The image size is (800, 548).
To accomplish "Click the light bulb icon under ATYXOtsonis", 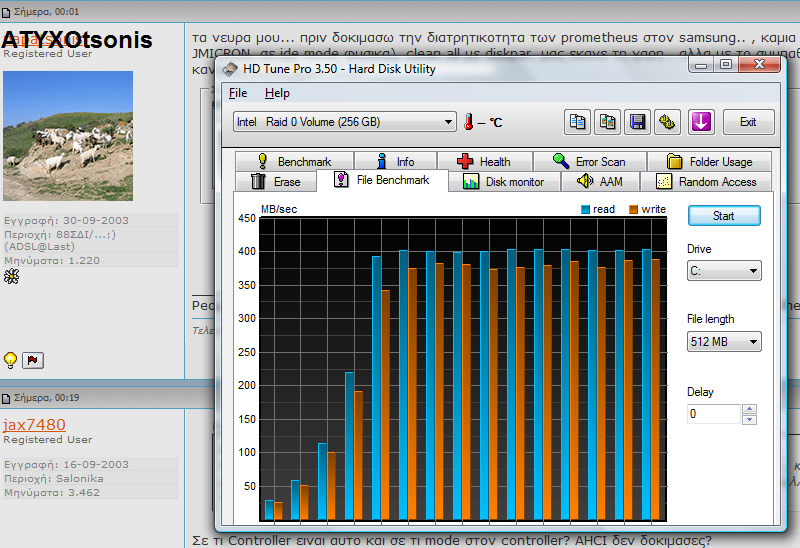I will (10, 360).
